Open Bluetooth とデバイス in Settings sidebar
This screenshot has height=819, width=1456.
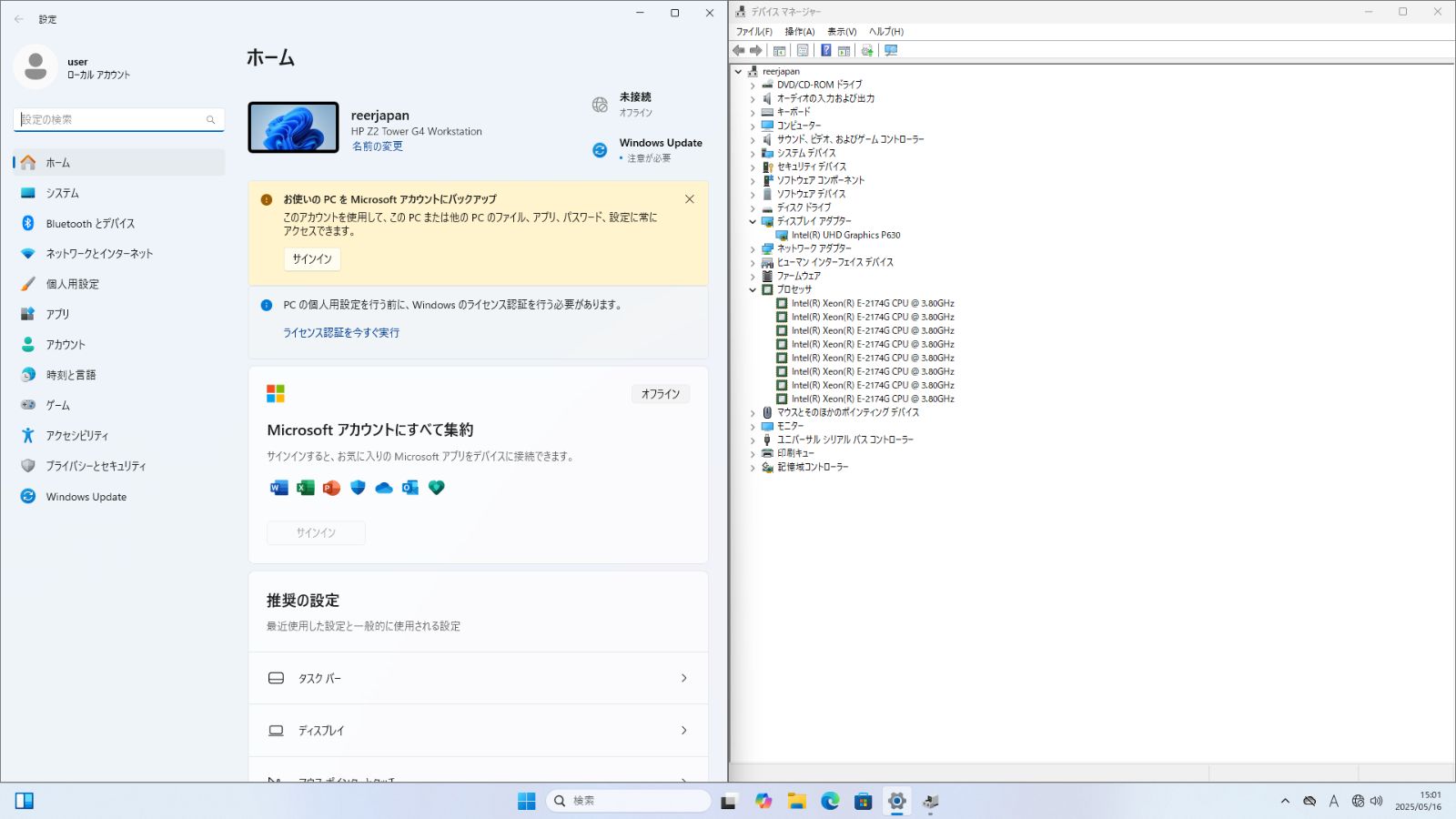point(119,223)
